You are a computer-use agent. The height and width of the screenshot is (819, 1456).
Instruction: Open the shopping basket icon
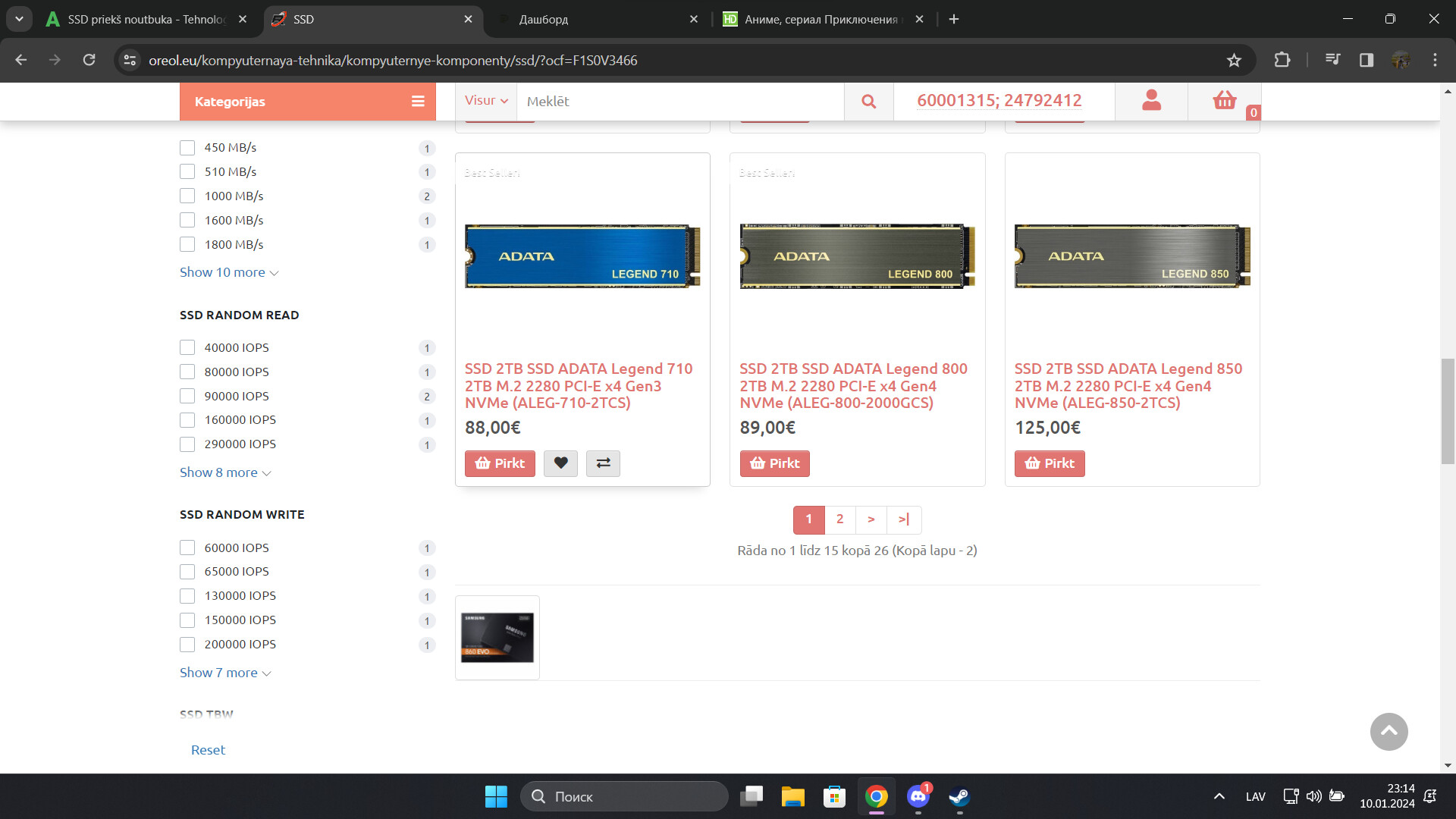pos(1224,100)
